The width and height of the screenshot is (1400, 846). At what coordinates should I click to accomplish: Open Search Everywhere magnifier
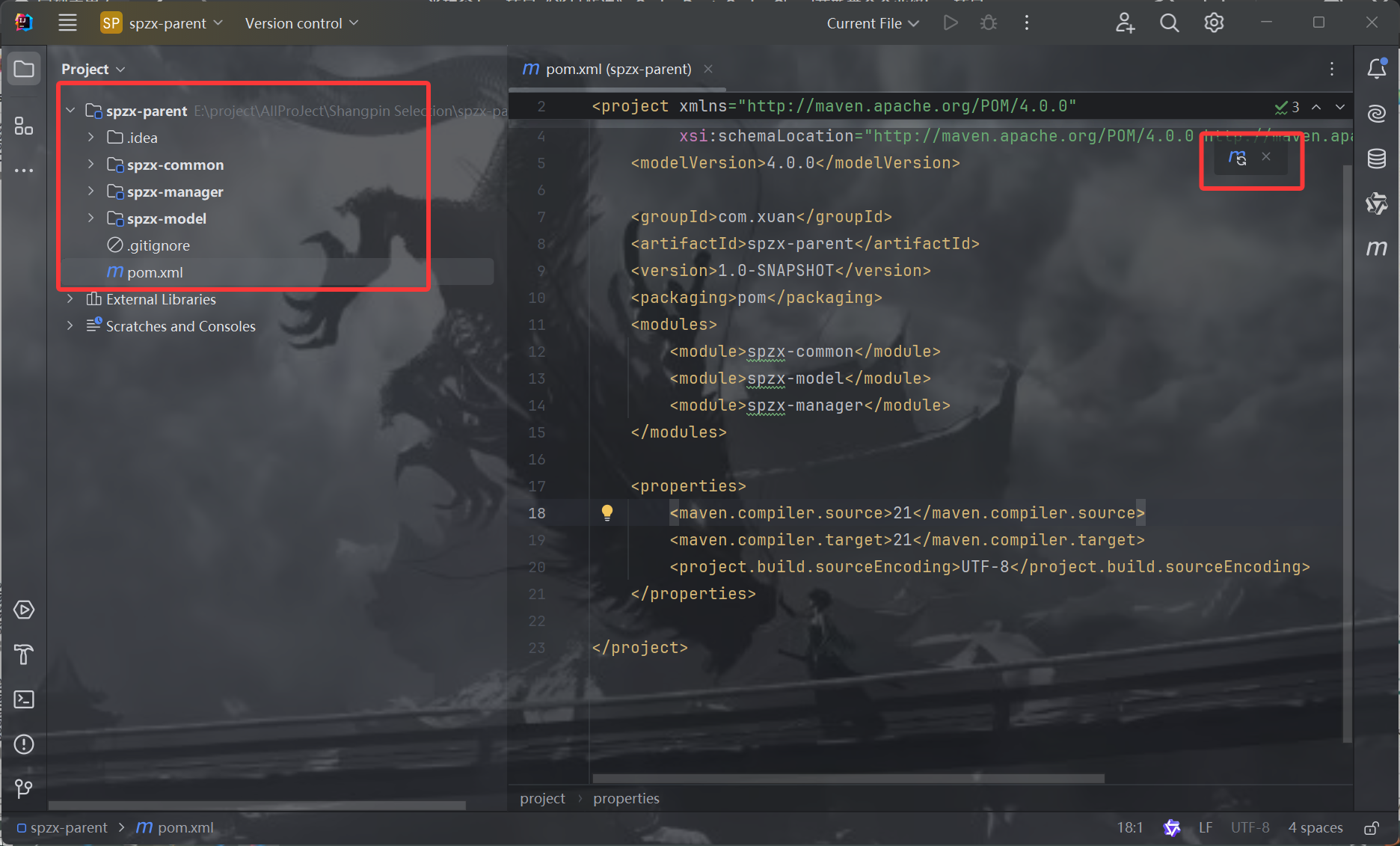[1170, 23]
